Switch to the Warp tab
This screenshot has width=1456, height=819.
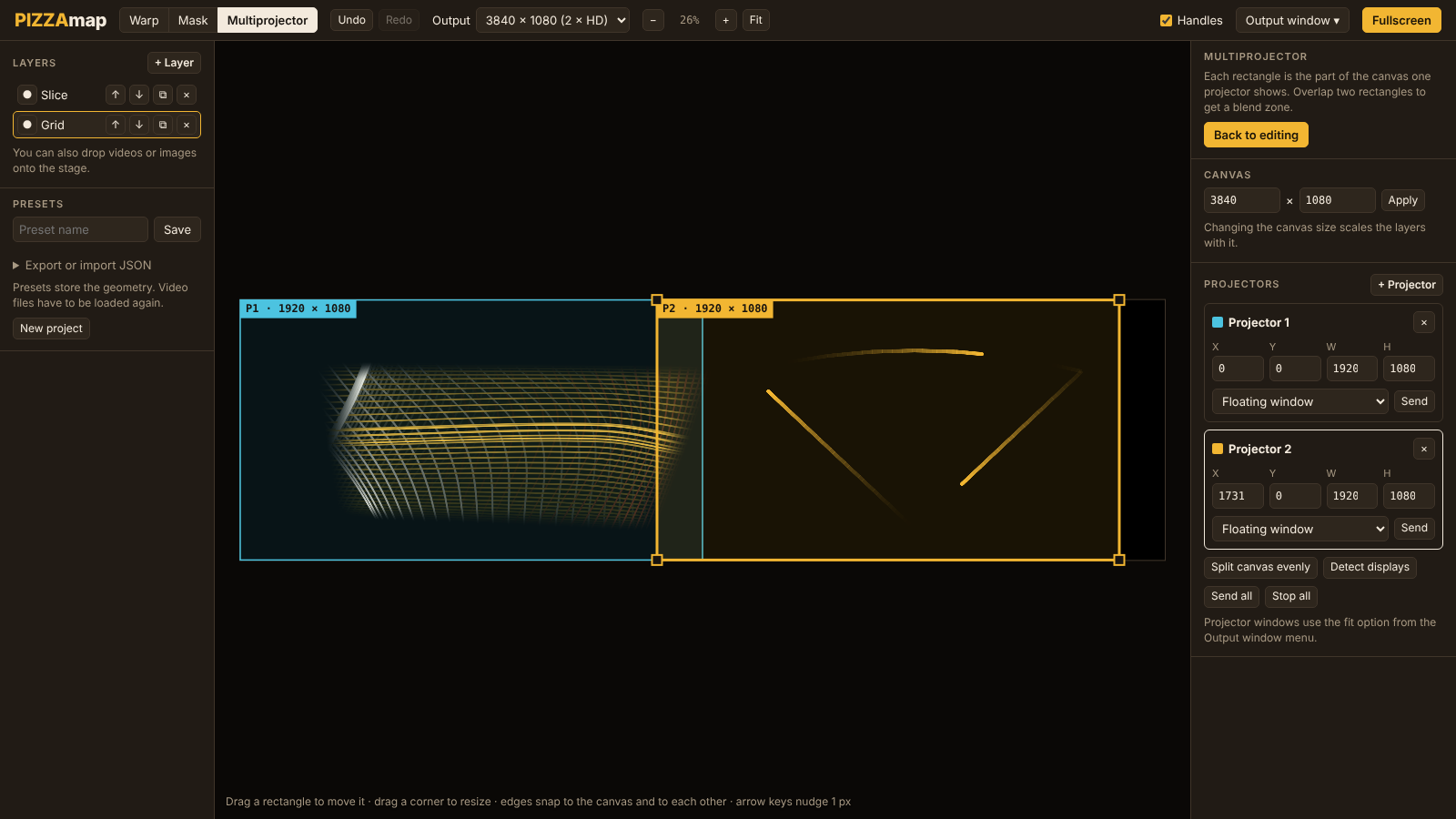[x=144, y=20]
